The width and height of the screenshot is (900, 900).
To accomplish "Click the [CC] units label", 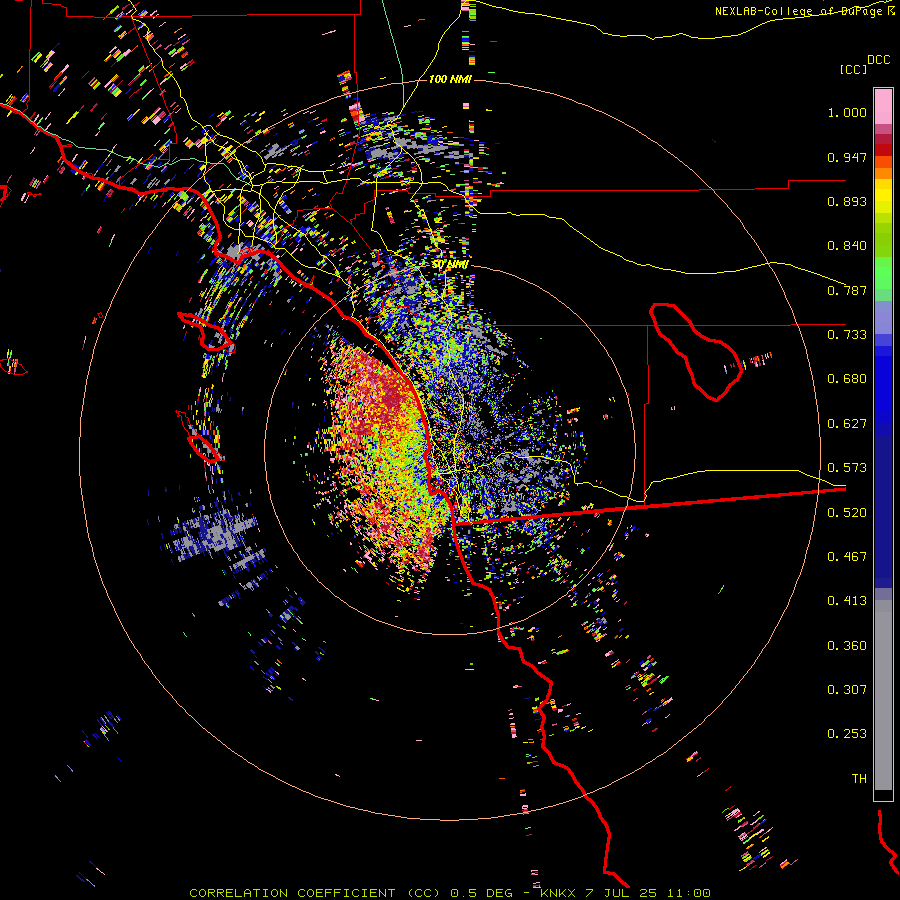I will click(x=854, y=69).
